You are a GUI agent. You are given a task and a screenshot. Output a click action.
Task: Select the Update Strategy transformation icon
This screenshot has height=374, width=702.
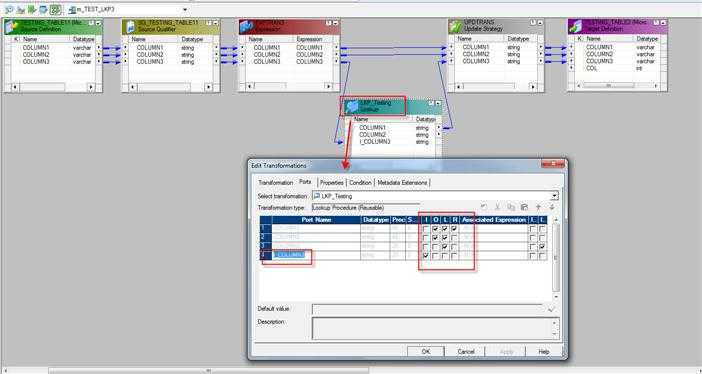[456, 26]
